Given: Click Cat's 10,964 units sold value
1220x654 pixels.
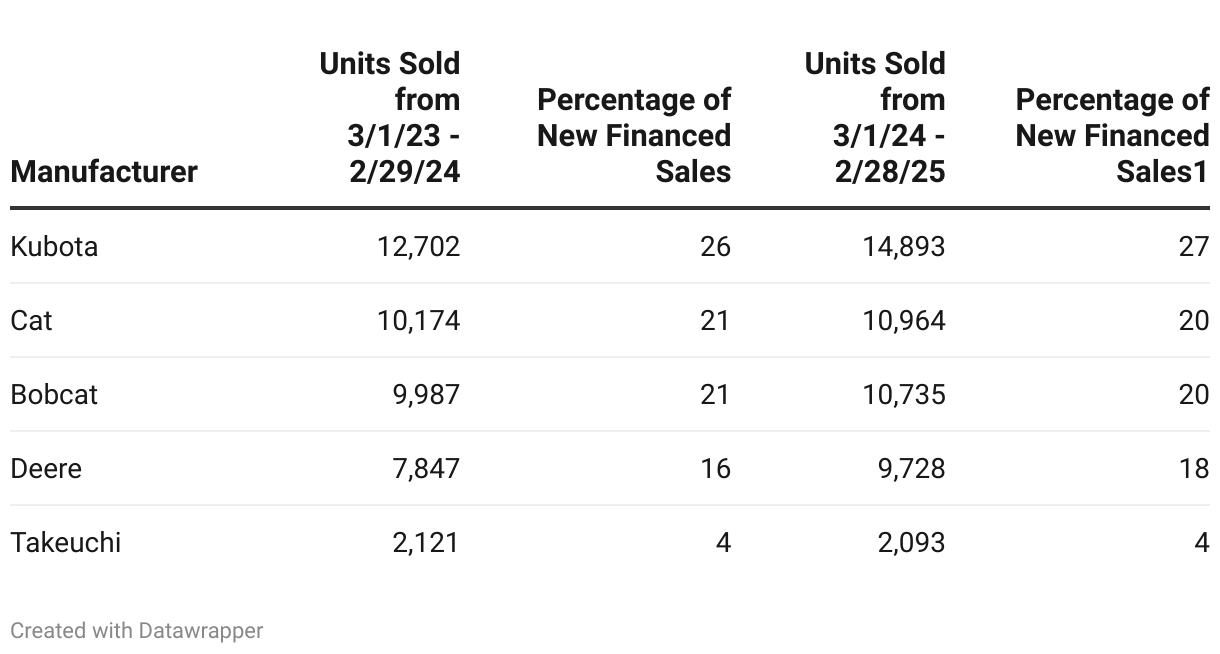Looking at the screenshot, I should (x=904, y=320).
